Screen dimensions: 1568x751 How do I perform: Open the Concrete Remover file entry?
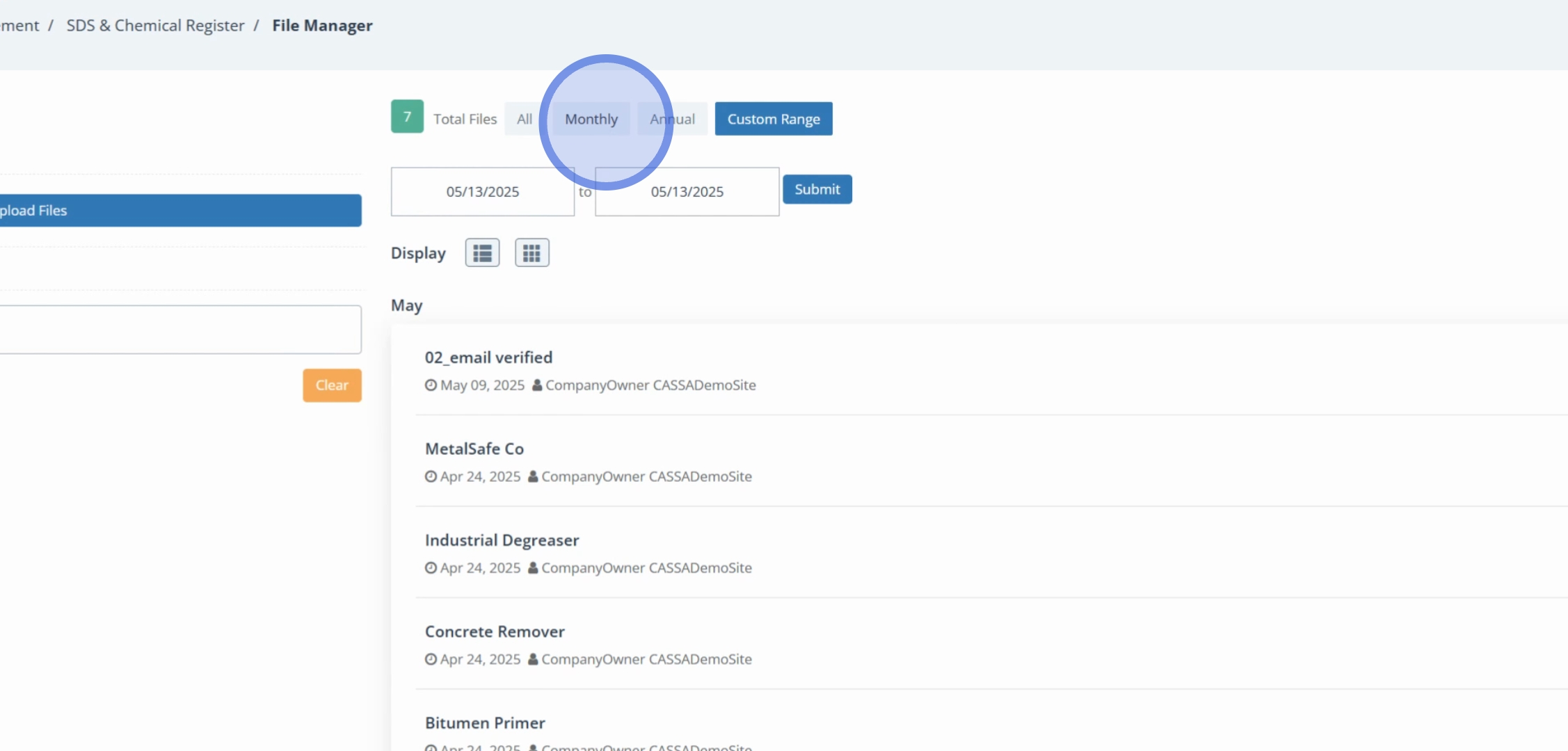tap(495, 631)
